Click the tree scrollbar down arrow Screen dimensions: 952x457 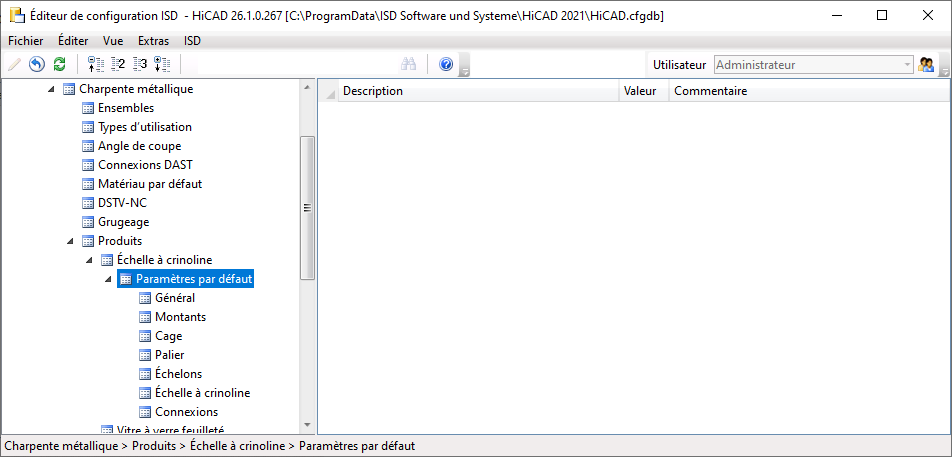coord(307,425)
